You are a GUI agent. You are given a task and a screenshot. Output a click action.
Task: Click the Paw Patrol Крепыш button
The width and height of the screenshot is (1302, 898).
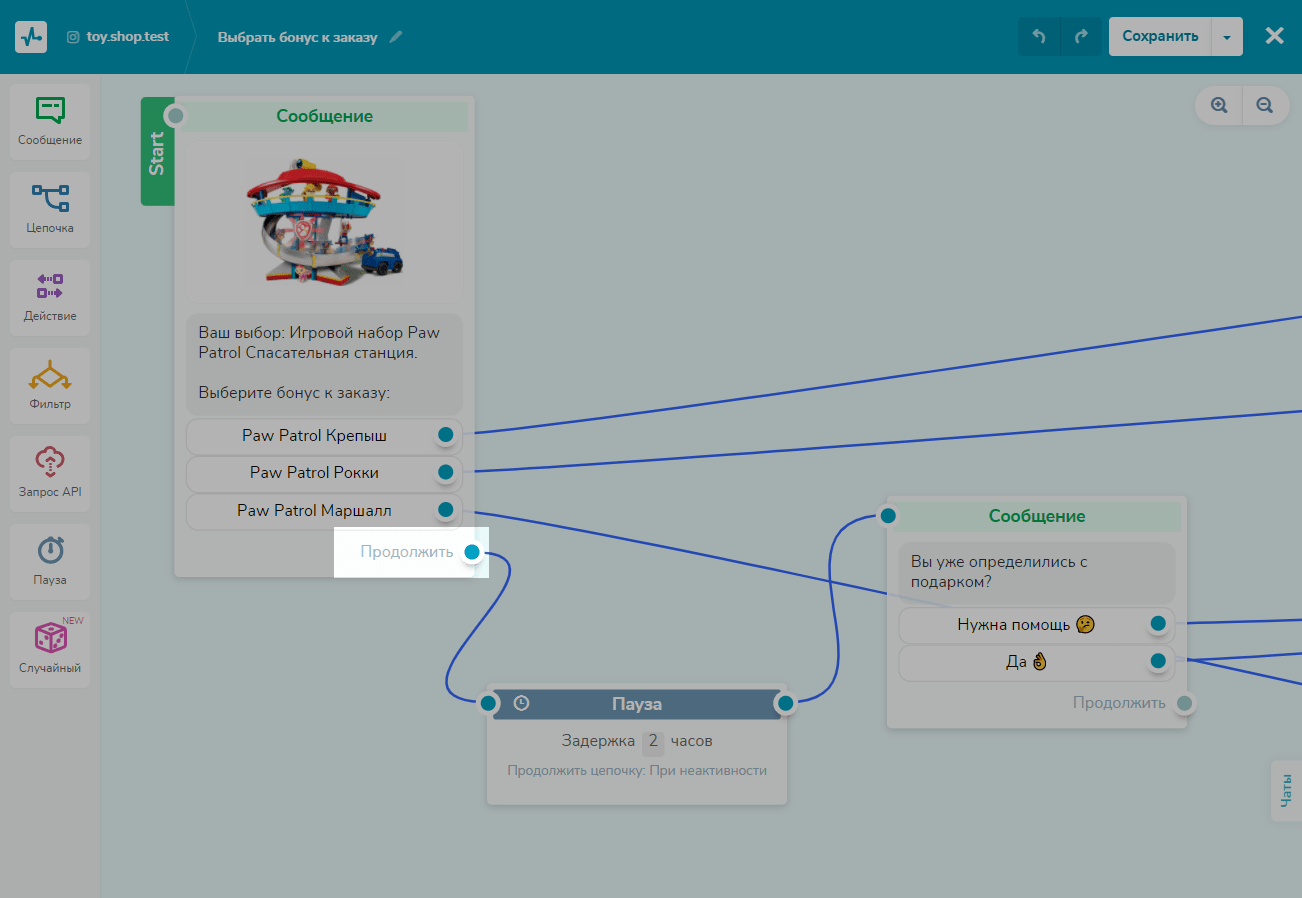click(x=314, y=435)
